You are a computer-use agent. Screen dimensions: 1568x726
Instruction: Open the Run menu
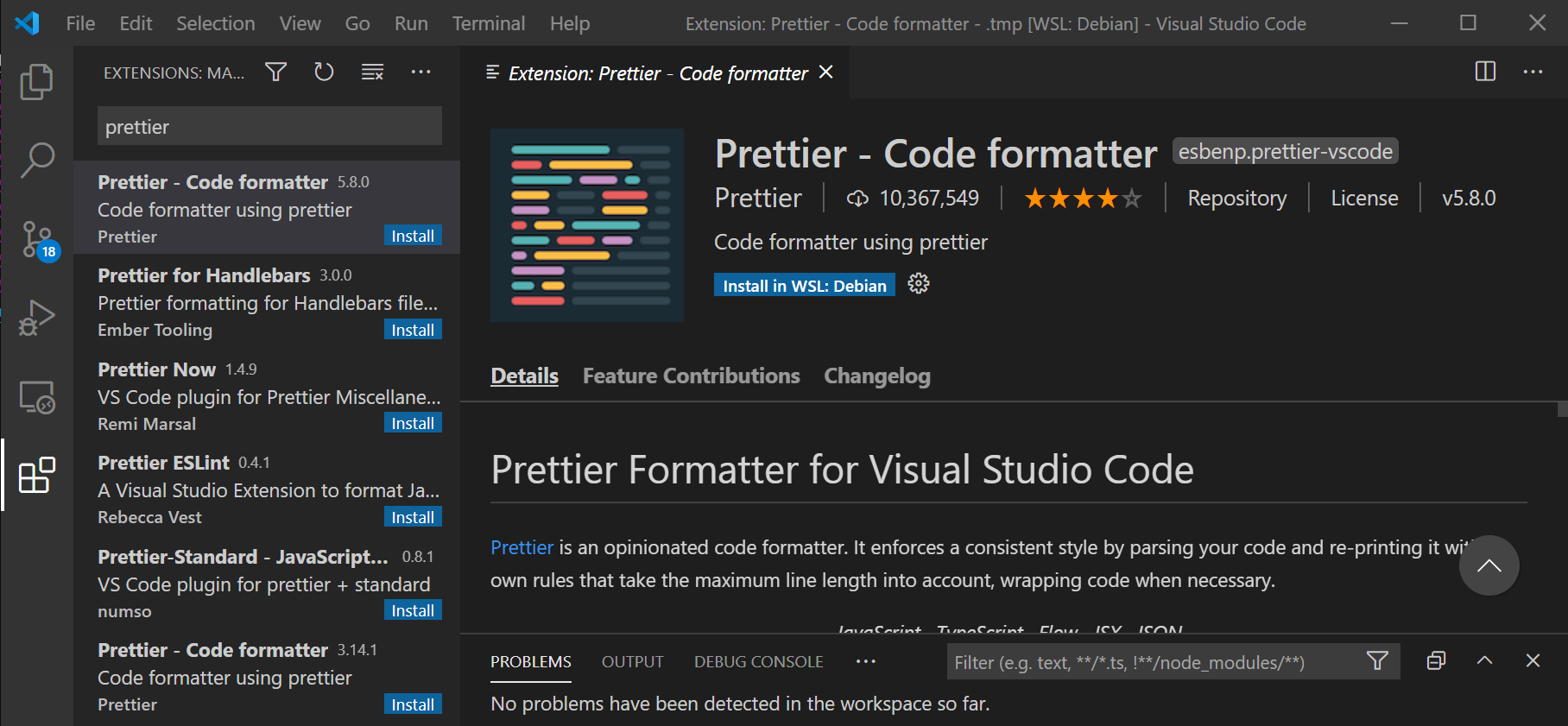411,23
